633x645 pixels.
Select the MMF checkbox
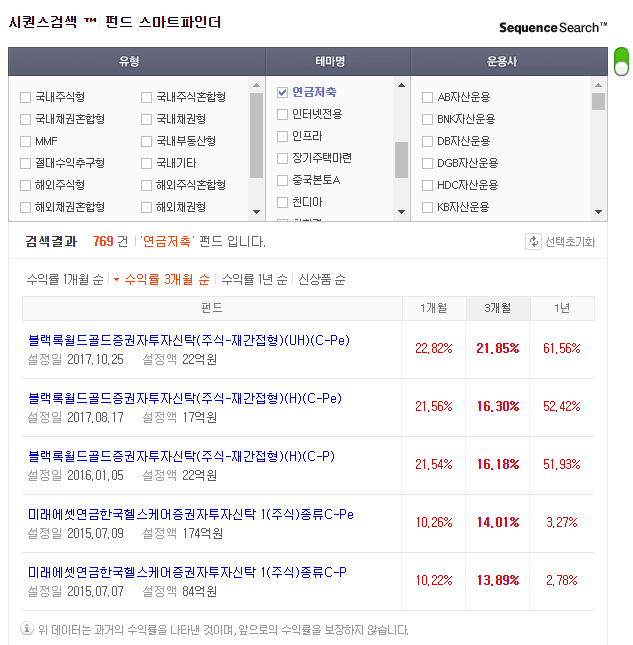pos(26,142)
